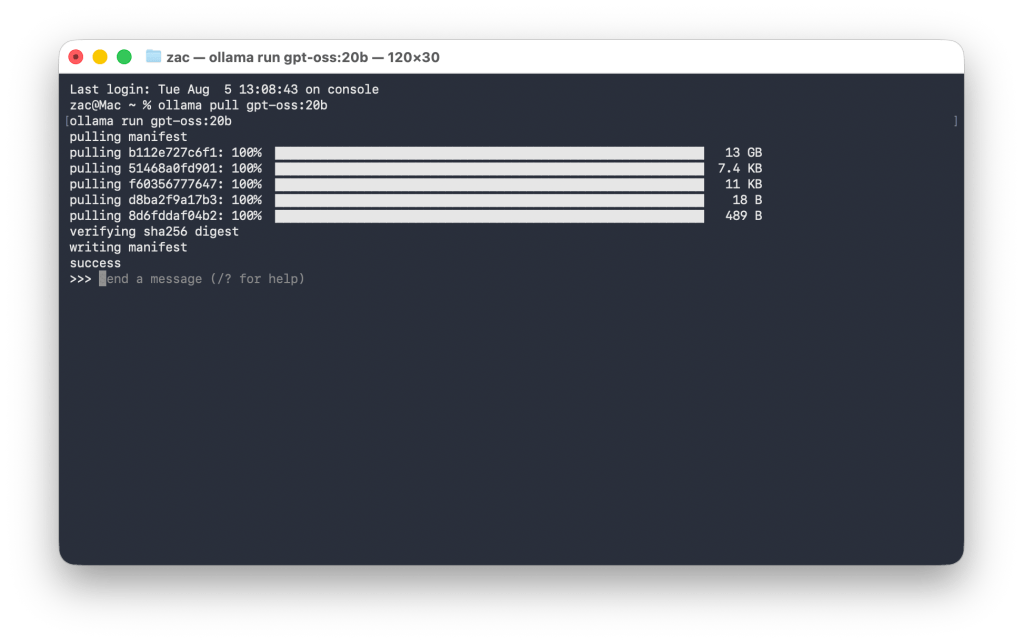
Task: Click the progress bar for layer 51468a0fd901
Action: tap(489, 169)
